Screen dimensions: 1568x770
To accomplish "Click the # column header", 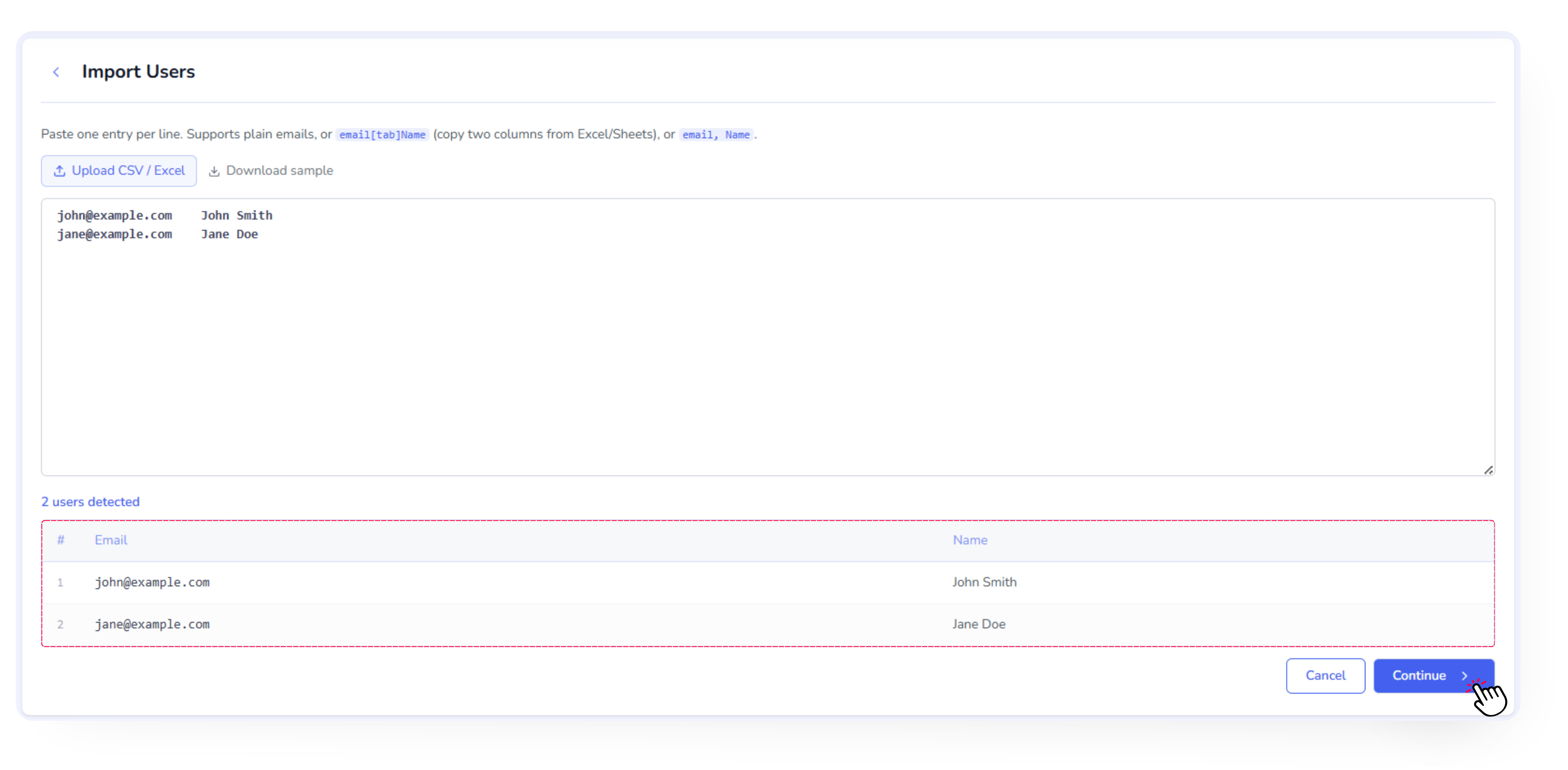I will (x=60, y=540).
